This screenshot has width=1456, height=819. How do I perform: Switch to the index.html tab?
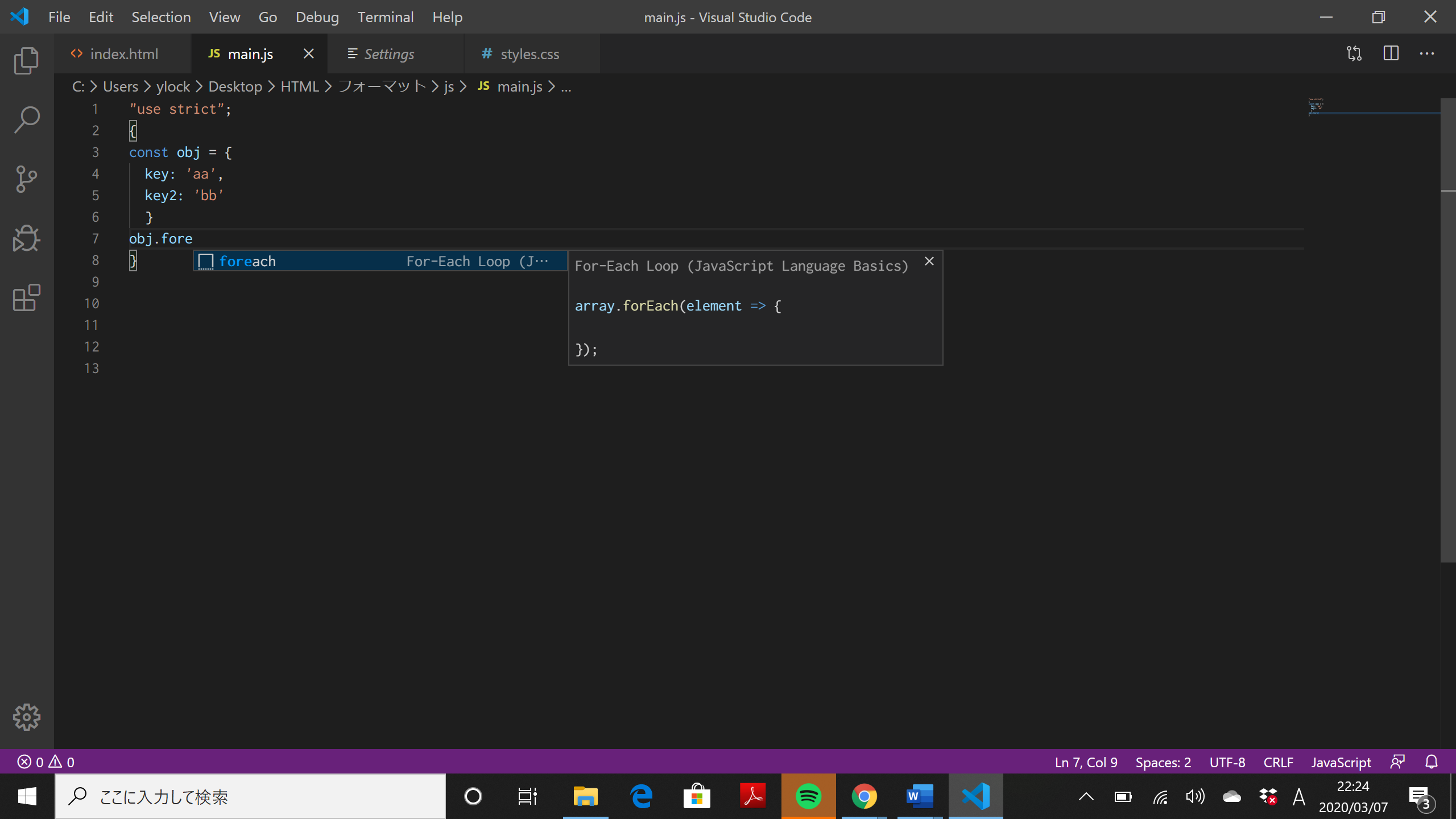(124, 53)
